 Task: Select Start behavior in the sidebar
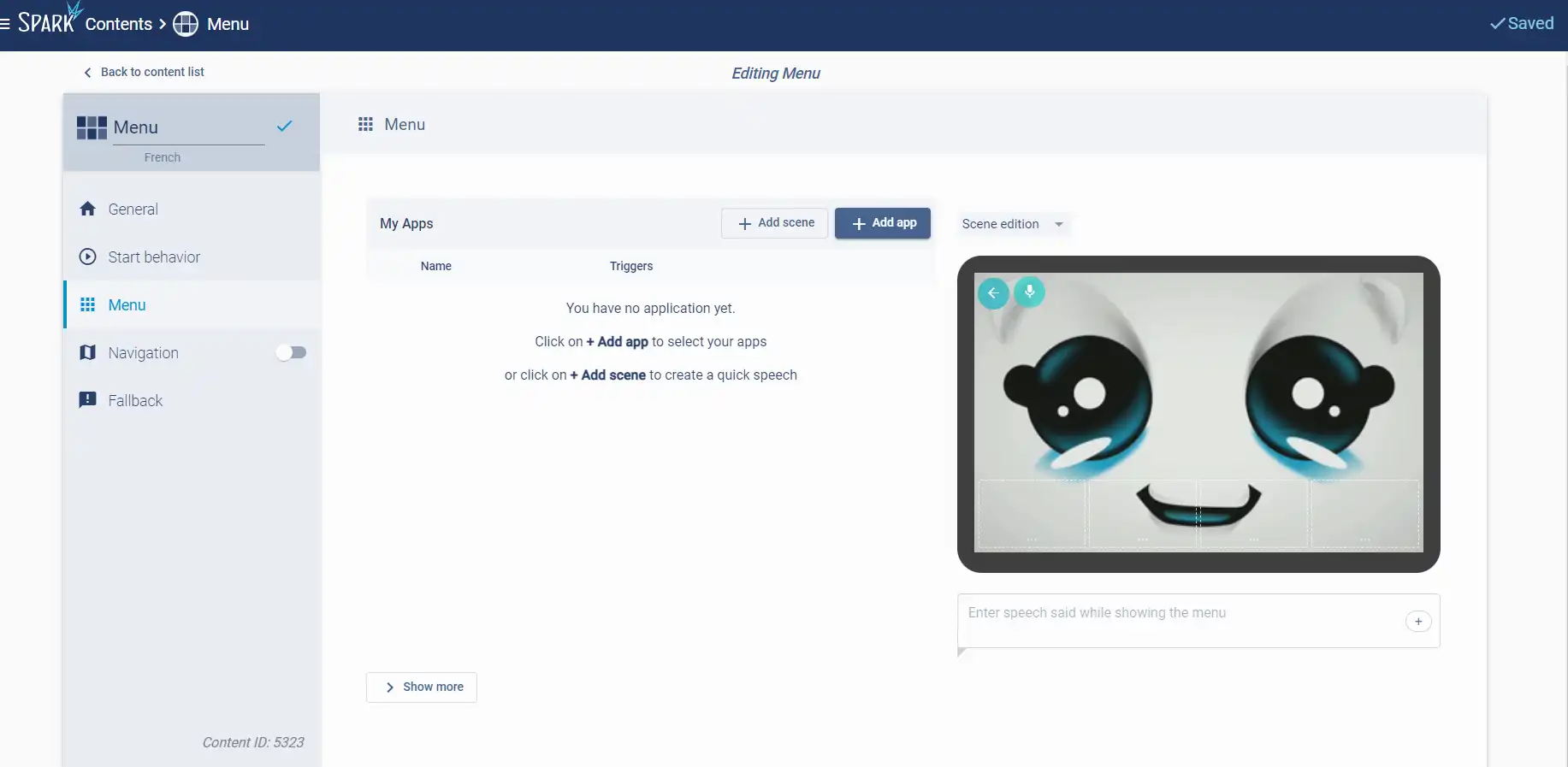tap(154, 257)
